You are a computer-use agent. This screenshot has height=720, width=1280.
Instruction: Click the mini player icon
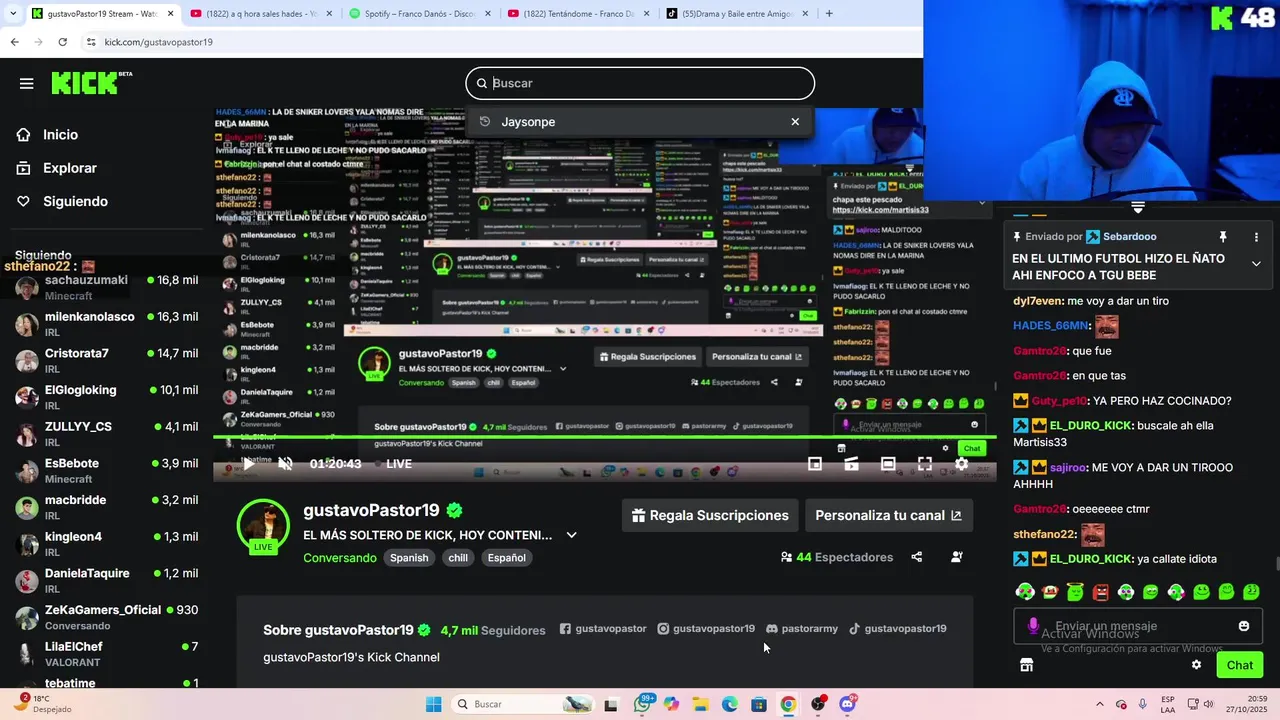815,464
